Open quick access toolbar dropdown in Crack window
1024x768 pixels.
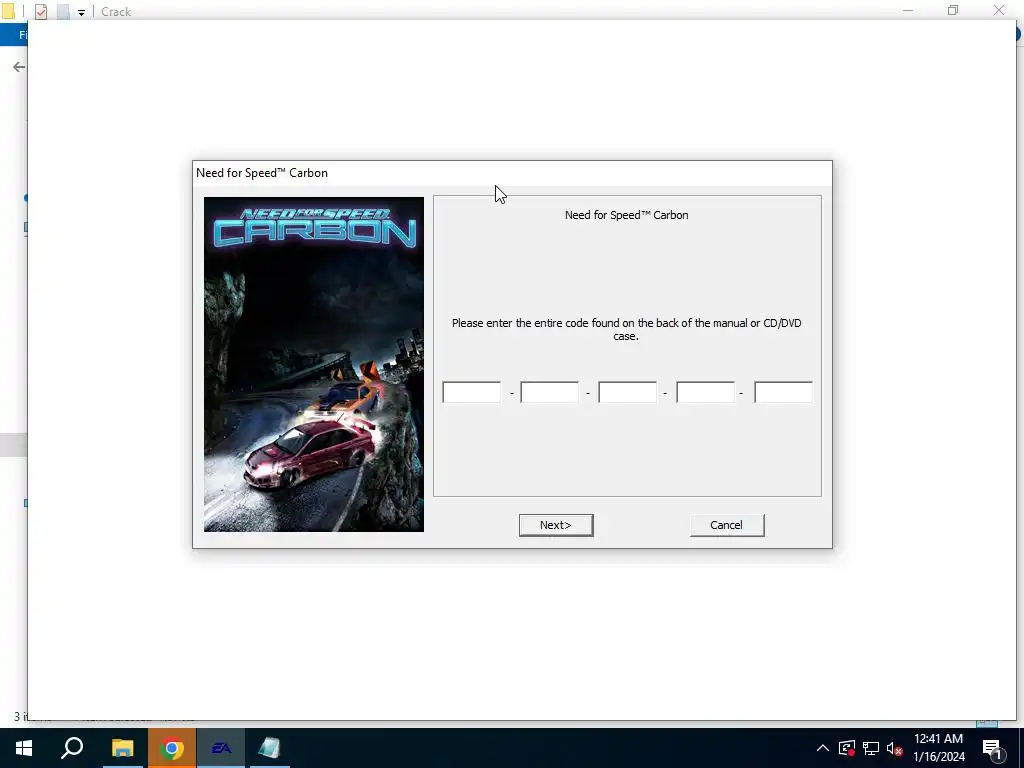[81, 12]
